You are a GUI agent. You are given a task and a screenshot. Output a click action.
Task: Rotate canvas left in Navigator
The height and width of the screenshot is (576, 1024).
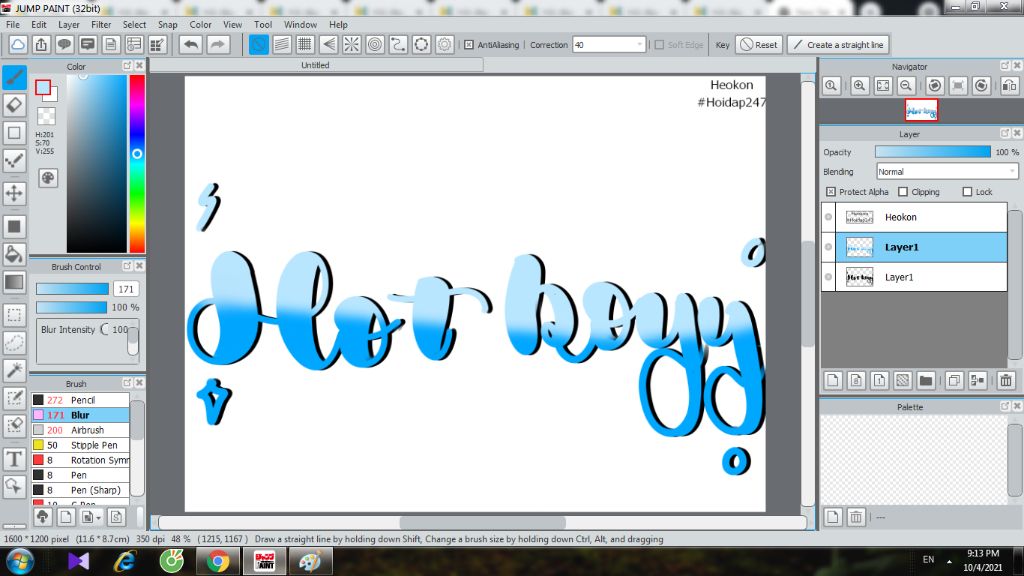coord(935,86)
